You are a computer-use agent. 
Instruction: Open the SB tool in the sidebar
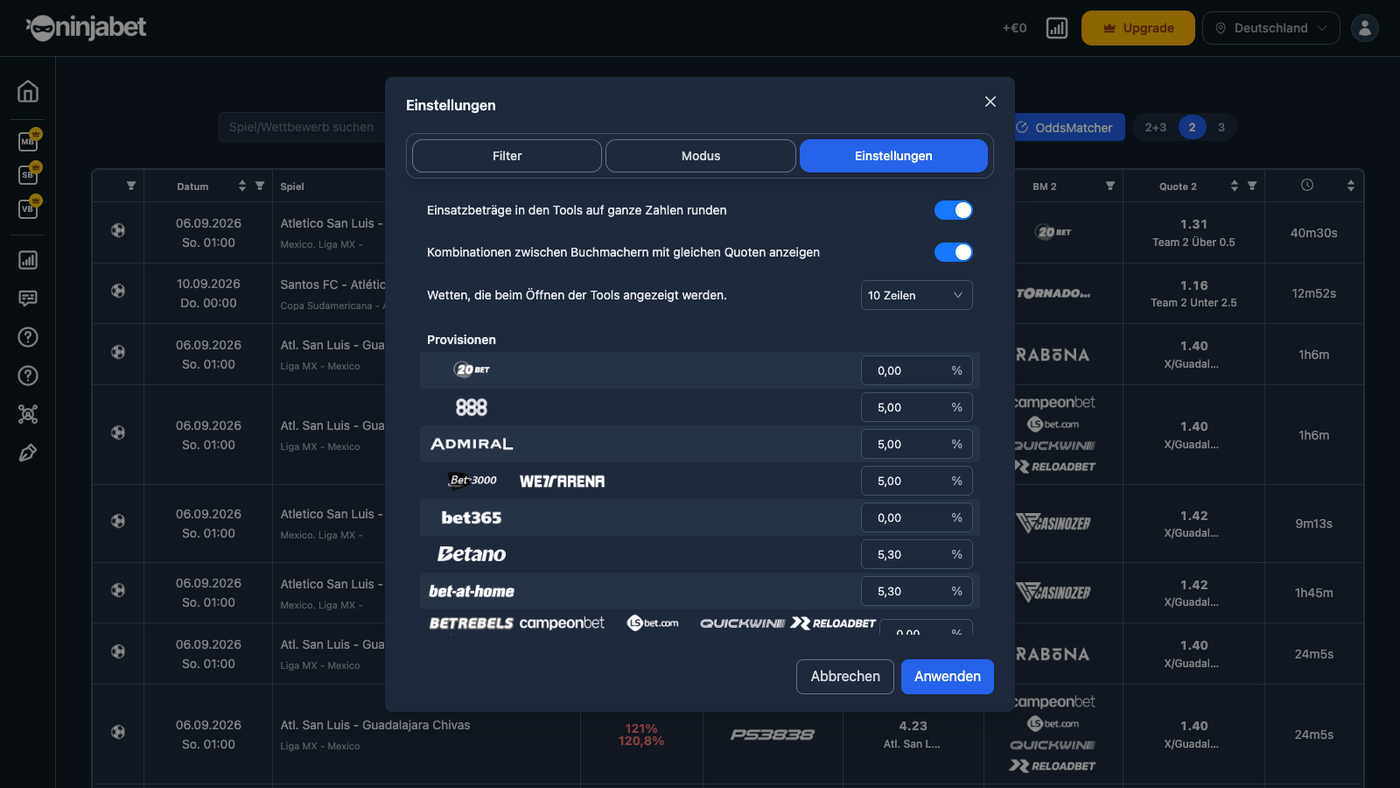point(28,174)
